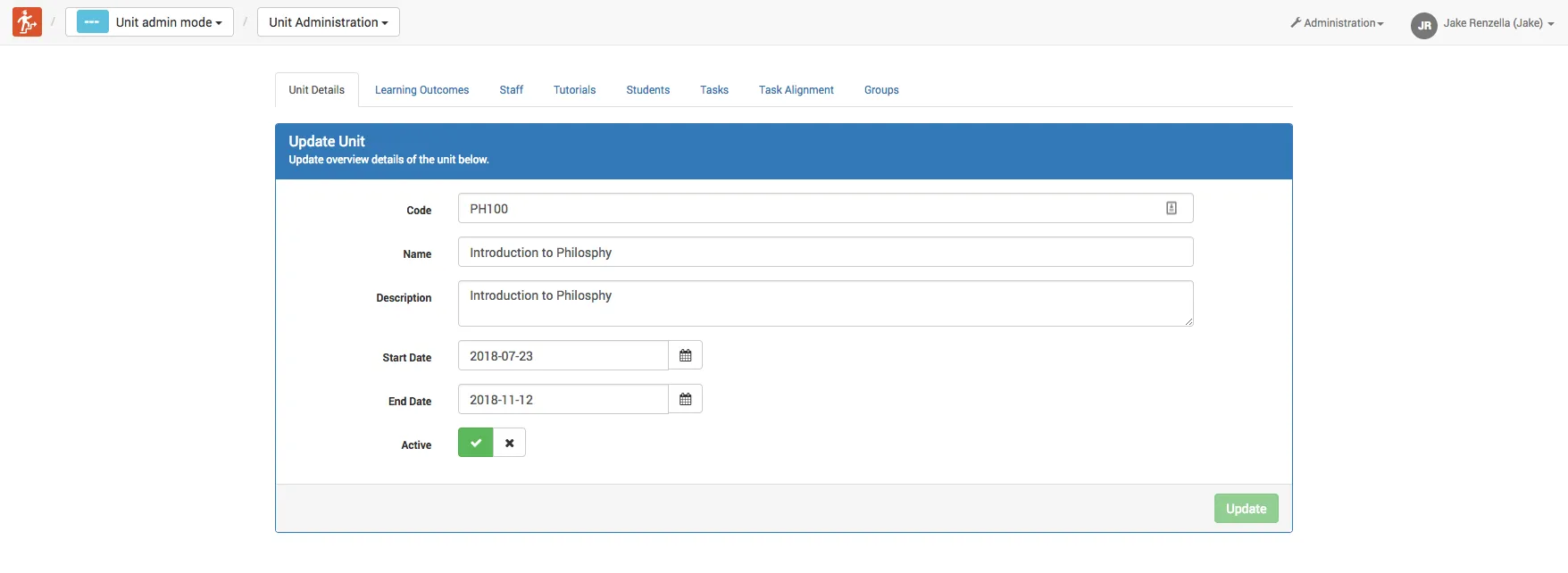Click into the Description text area

click(826, 303)
